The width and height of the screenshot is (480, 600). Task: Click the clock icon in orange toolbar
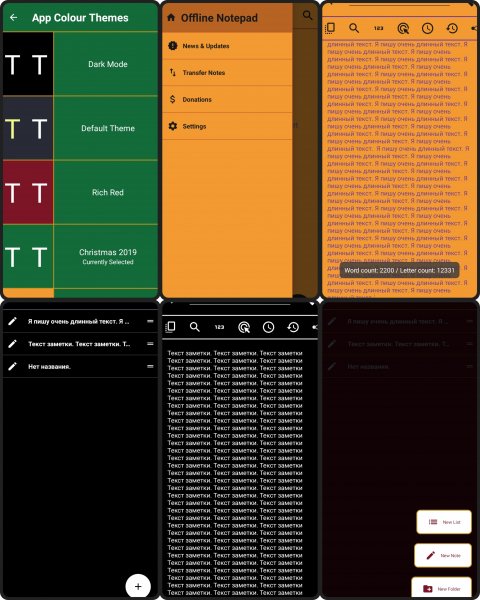[428, 28]
